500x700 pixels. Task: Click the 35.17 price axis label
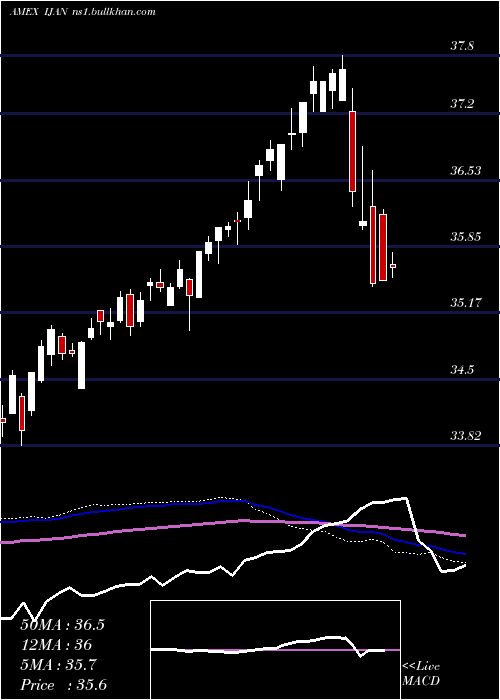point(466,303)
